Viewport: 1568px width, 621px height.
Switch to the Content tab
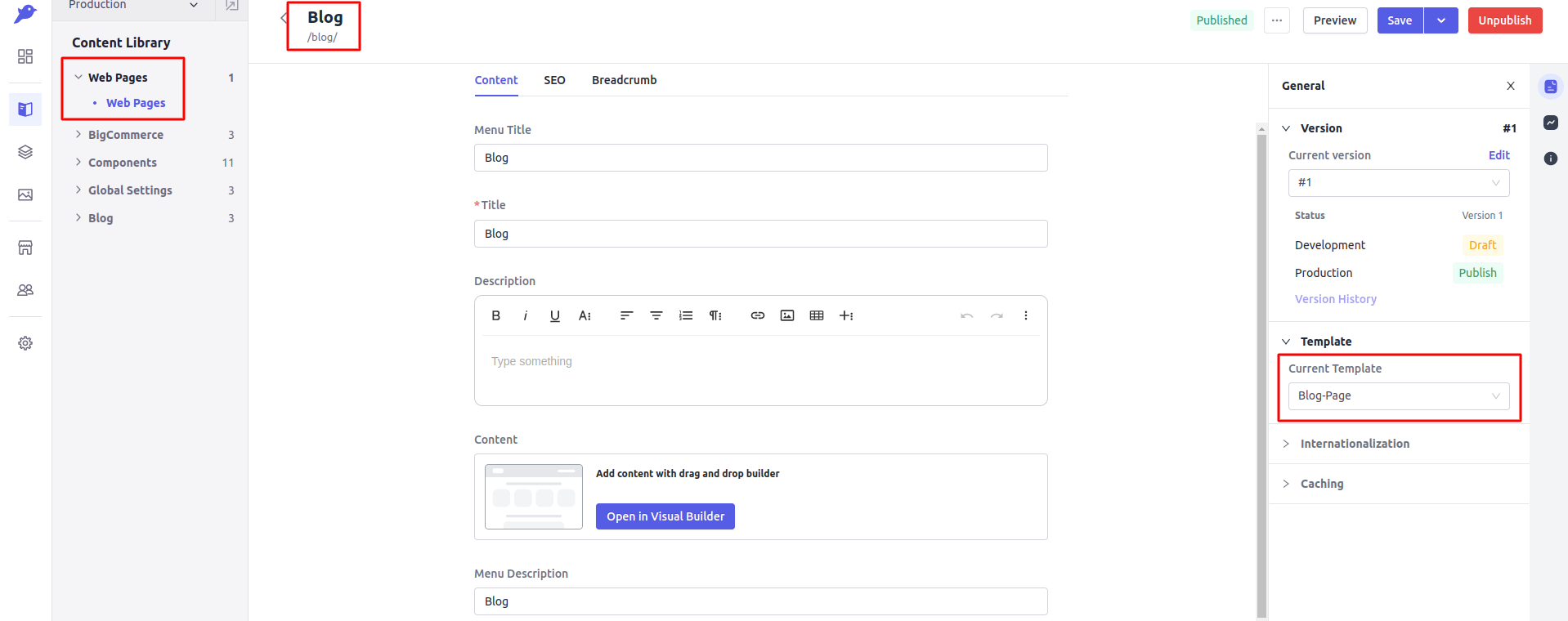point(496,80)
